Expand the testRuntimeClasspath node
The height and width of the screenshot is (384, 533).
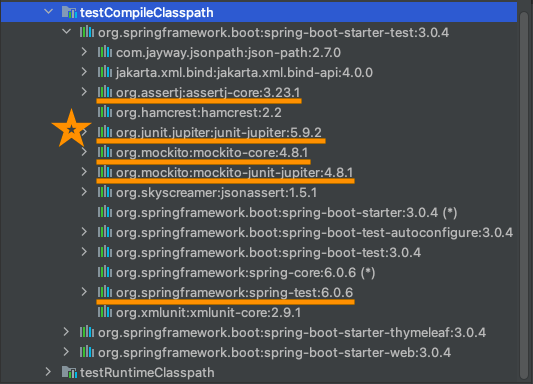pos(48,372)
